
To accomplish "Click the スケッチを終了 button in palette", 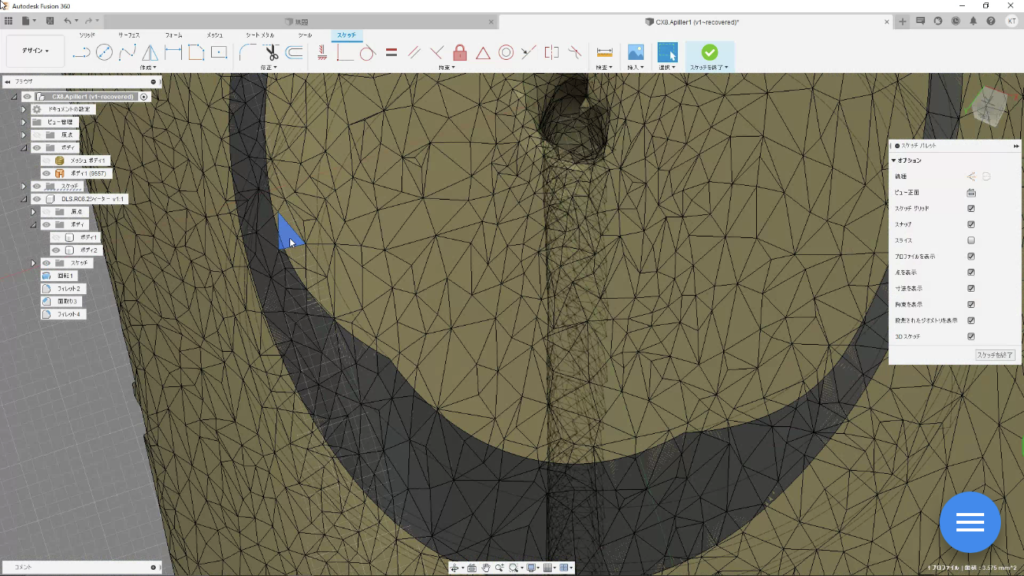I will [x=994, y=355].
